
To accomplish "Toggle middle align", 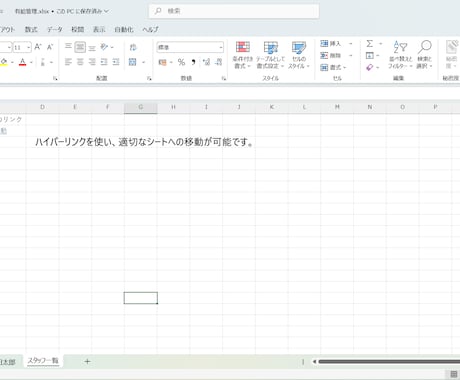I will pos(80,47).
